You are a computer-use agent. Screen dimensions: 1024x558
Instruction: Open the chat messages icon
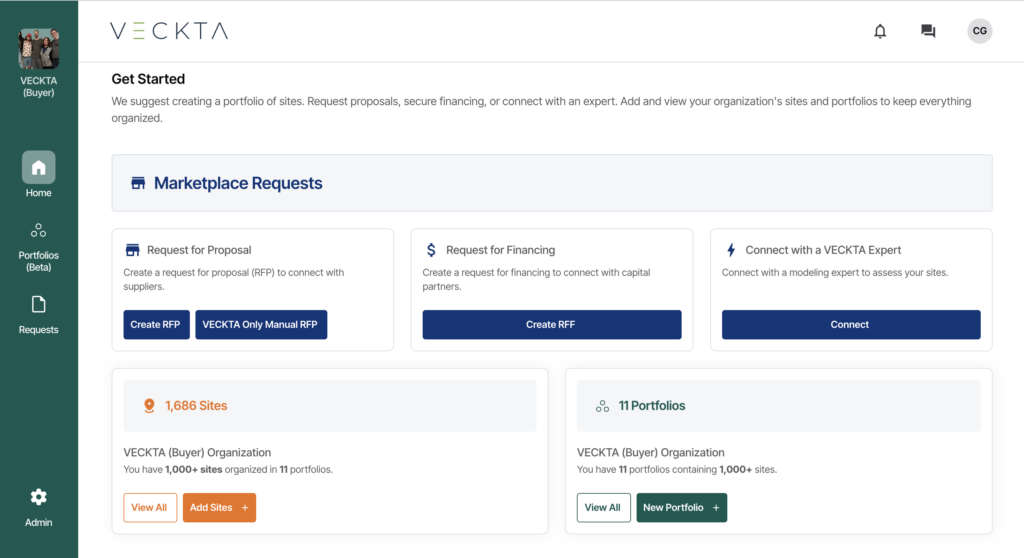coord(928,31)
